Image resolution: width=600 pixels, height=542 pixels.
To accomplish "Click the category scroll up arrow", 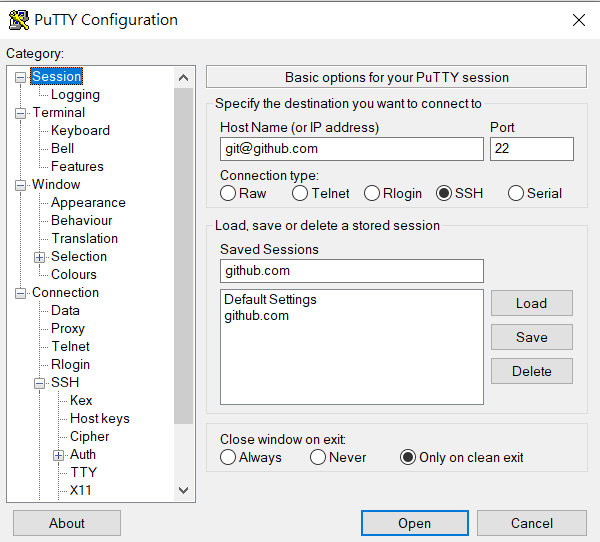I will [x=183, y=78].
